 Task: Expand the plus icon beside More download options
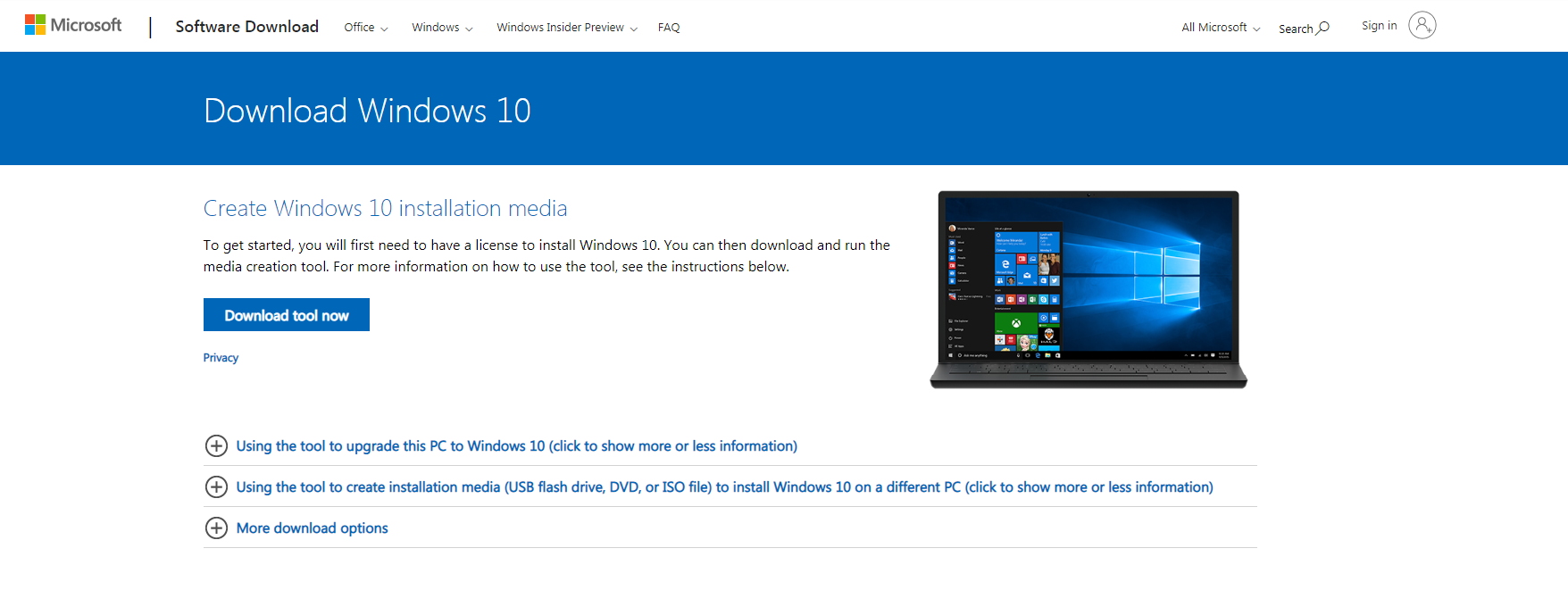tap(216, 528)
